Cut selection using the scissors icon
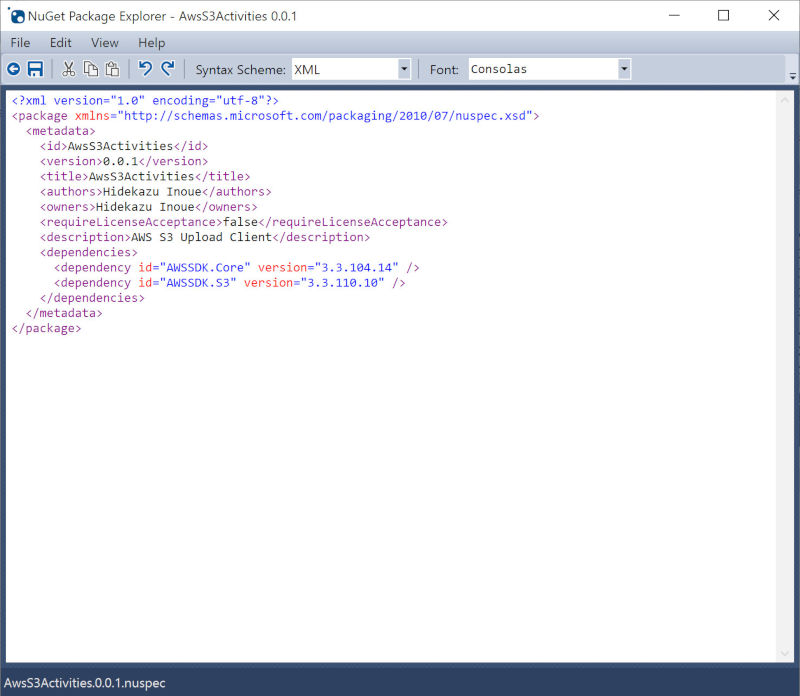Viewport: 800px width, 696px height. pyautogui.click(x=69, y=69)
